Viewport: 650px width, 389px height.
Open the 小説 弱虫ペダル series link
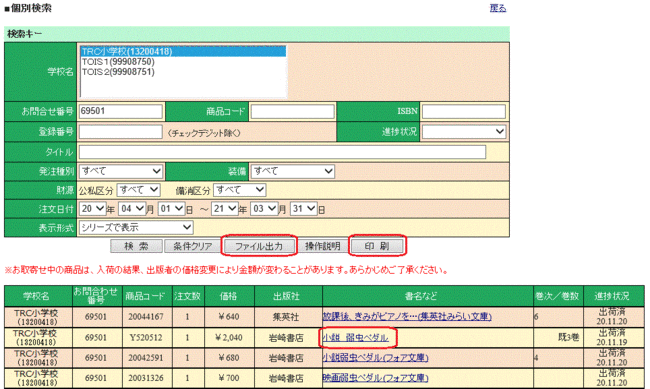click(x=356, y=338)
